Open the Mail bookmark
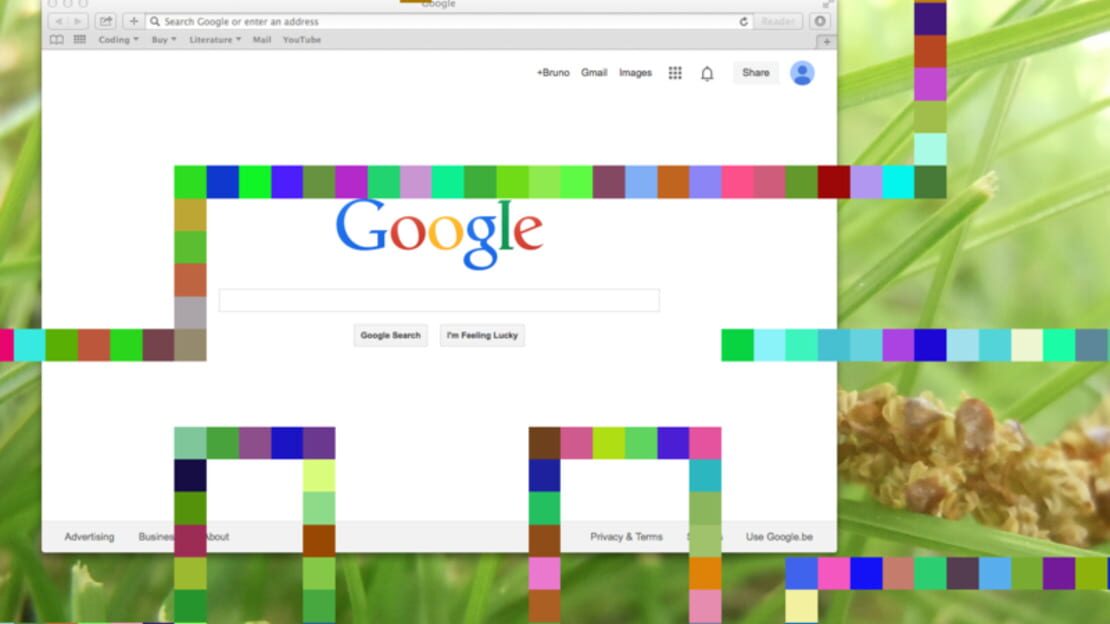Viewport: 1110px width, 624px height. point(262,40)
